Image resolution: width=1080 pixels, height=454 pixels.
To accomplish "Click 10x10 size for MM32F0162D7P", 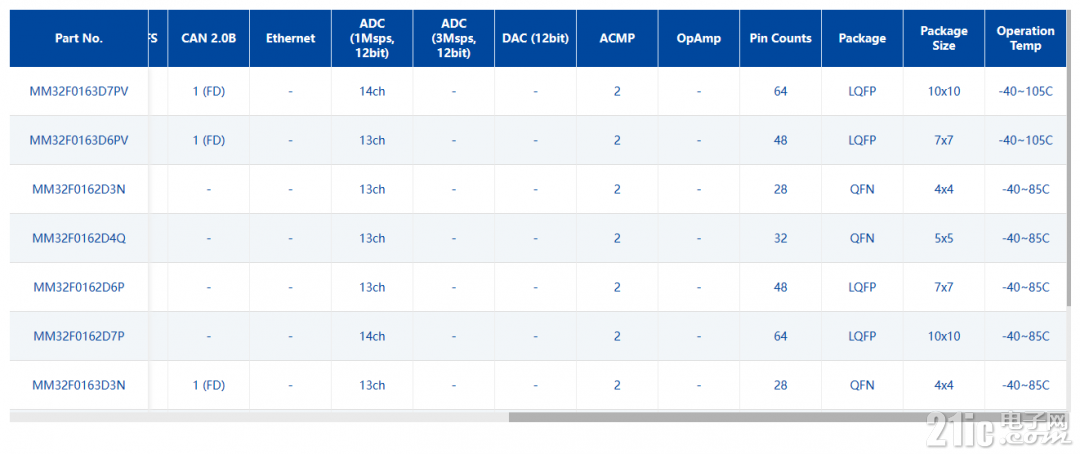I will pyautogui.click(x=944, y=336).
